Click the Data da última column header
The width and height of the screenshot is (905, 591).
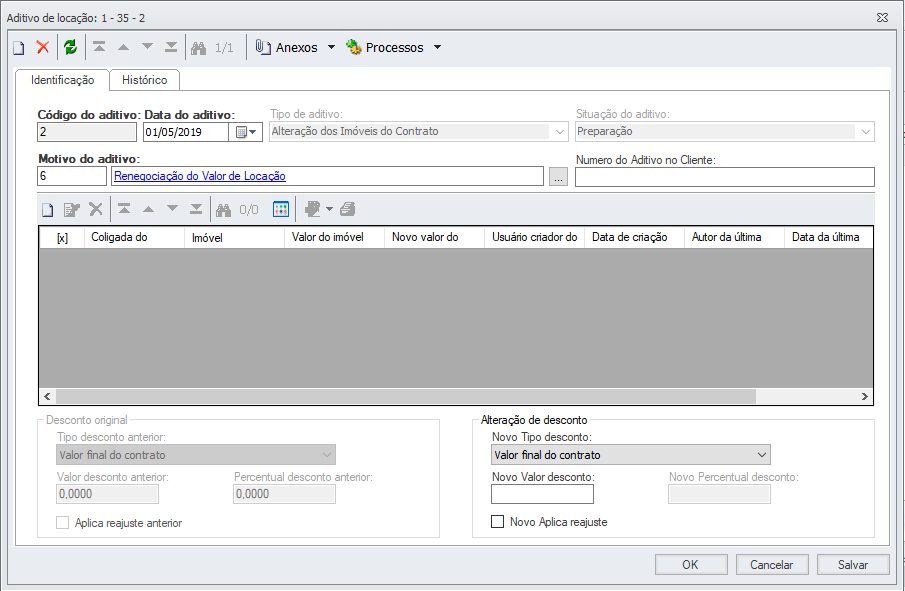(828, 238)
